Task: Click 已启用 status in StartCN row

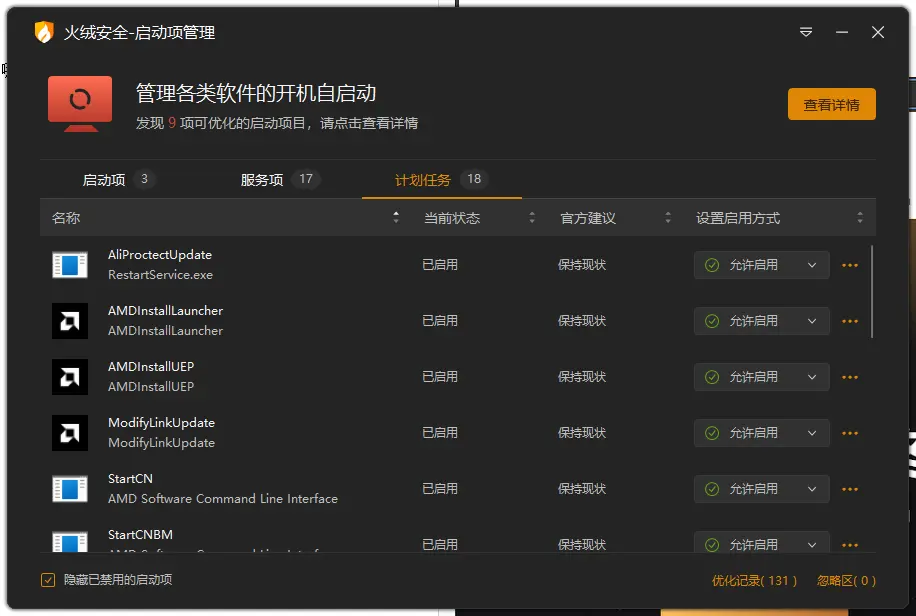Action: [440, 489]
